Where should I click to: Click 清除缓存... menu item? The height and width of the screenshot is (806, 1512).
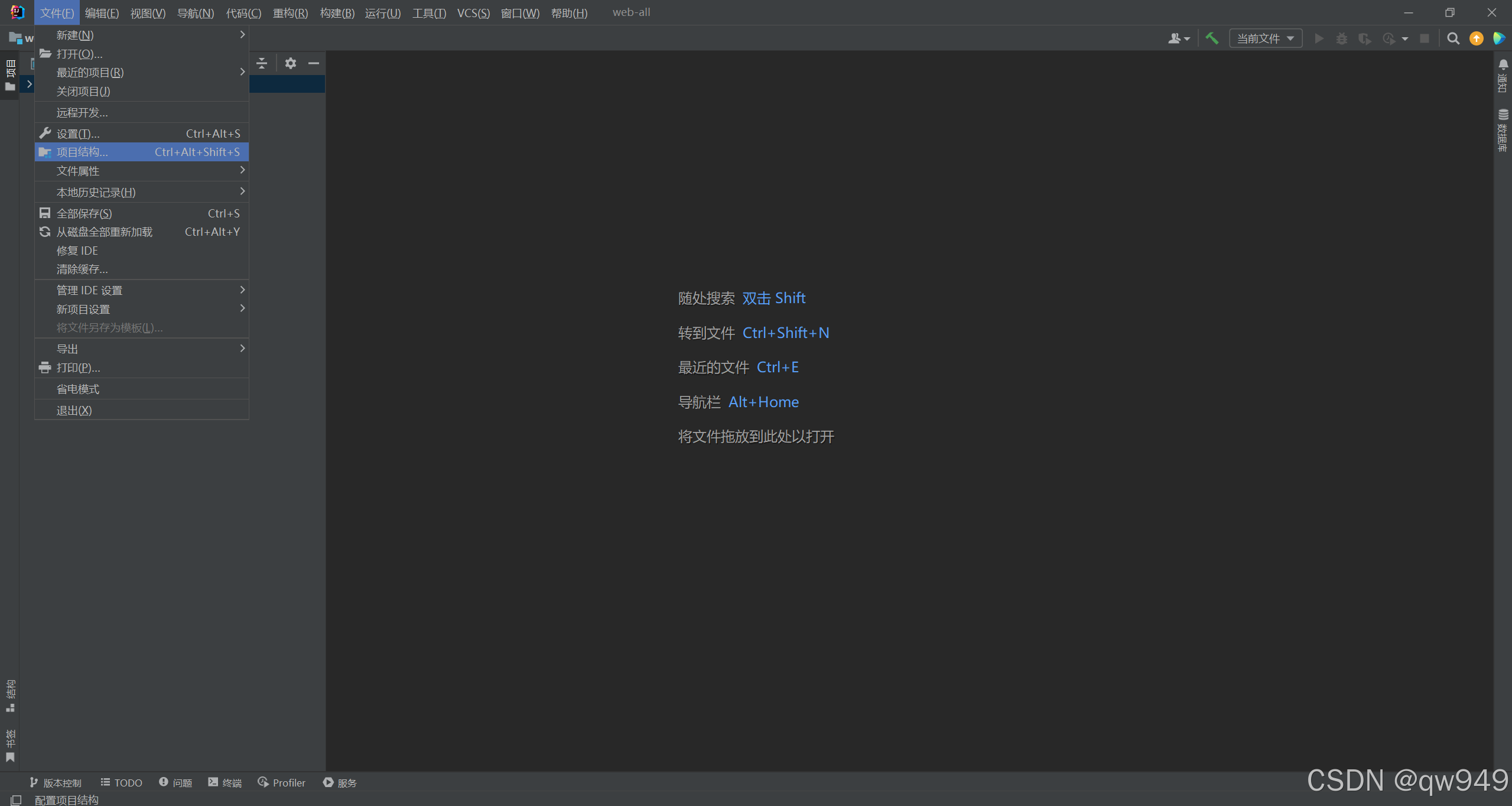point(82,269)
